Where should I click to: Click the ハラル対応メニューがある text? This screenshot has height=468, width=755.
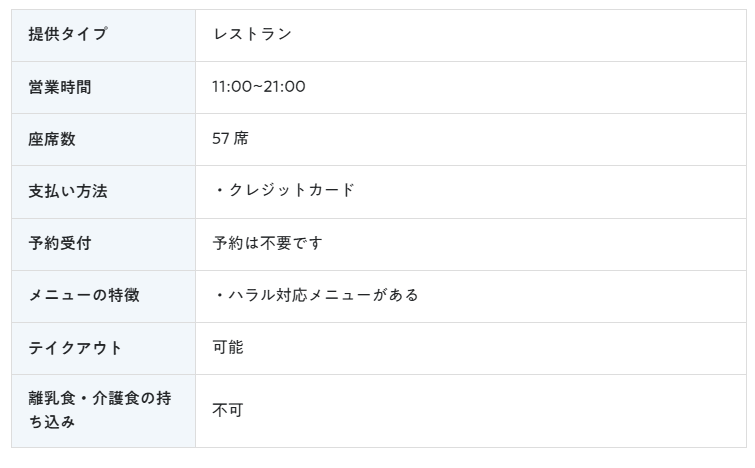click(x=324, y=295)
